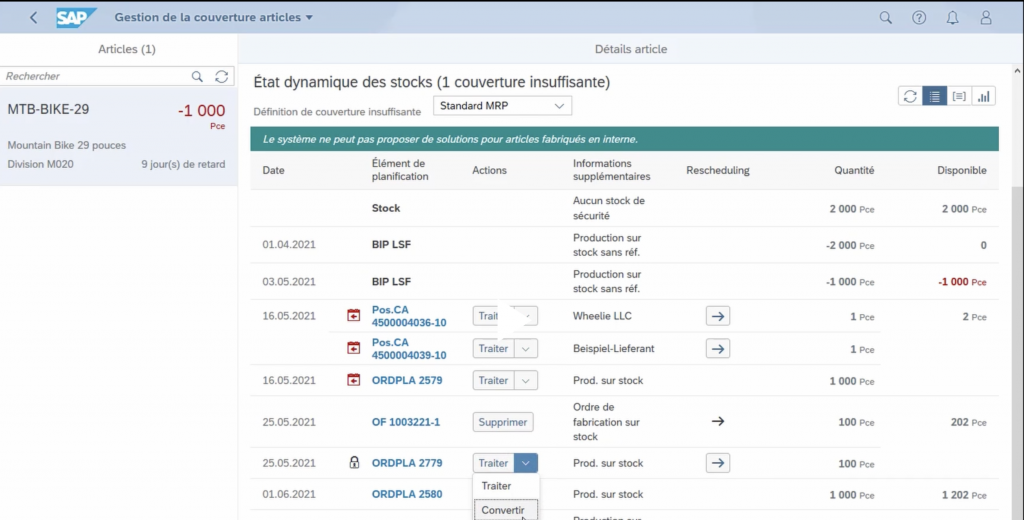Switch to the bracketed detail view
Viewport: 1024px width, 520px height.
pyautogui.click(x=959, y=96)
